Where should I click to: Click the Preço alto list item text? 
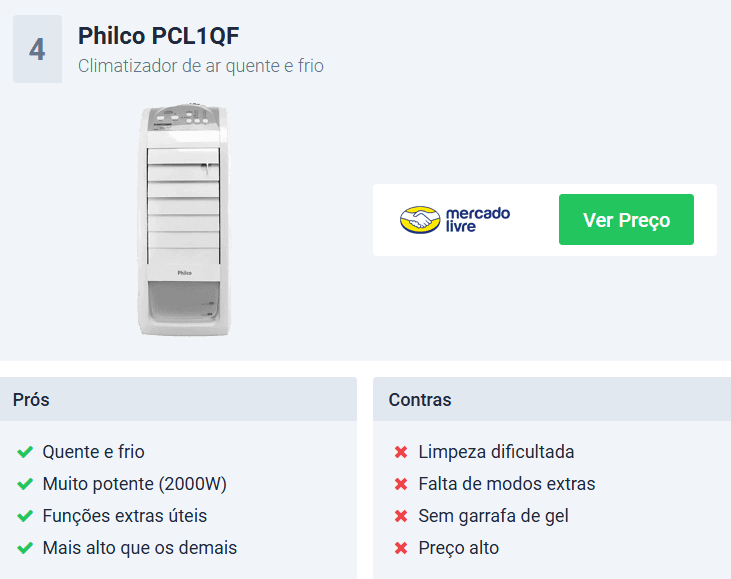(x=459, y=548)
